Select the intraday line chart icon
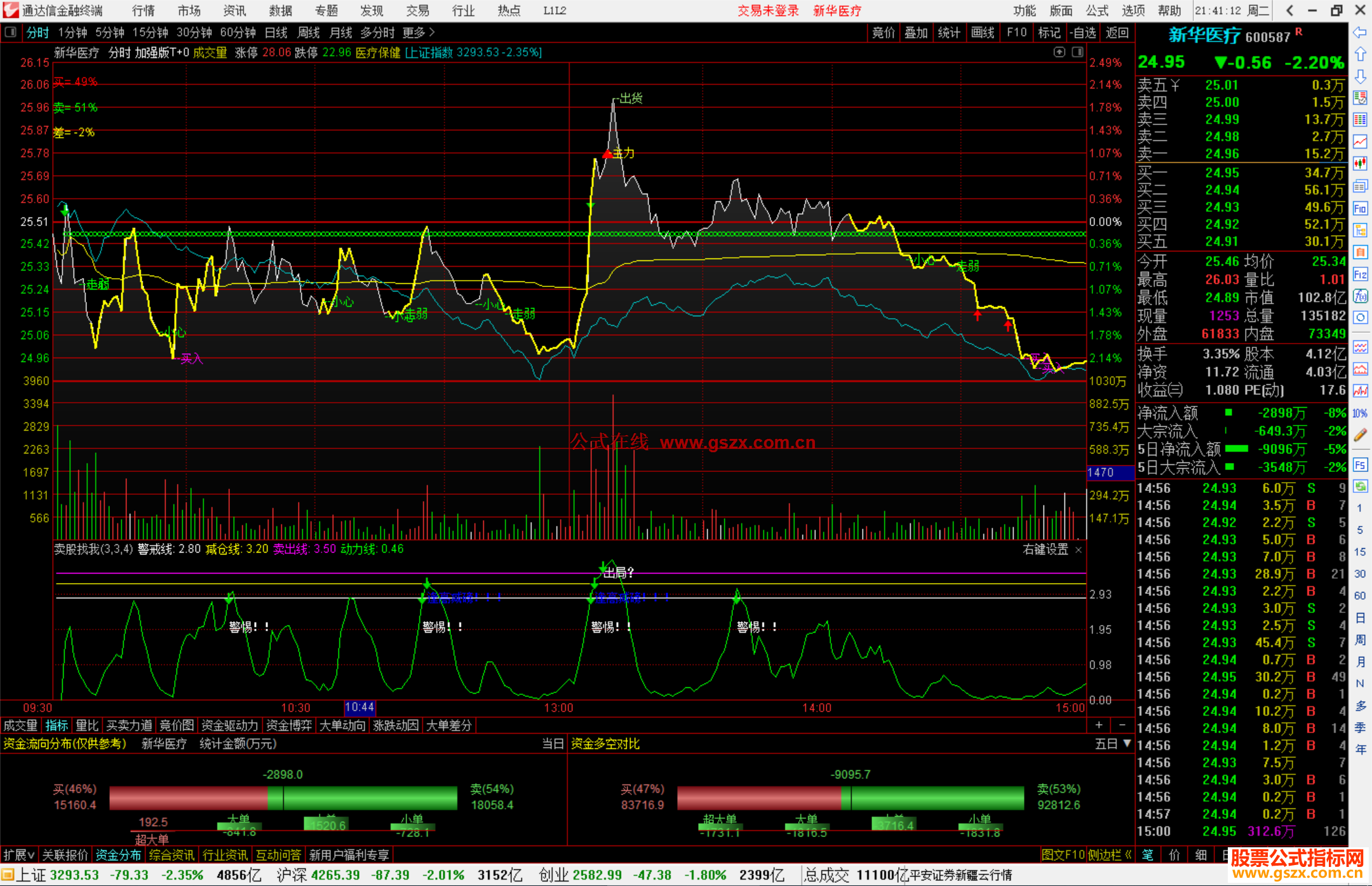Screen dimensions: 1372x886 (x=1360, y=142)
